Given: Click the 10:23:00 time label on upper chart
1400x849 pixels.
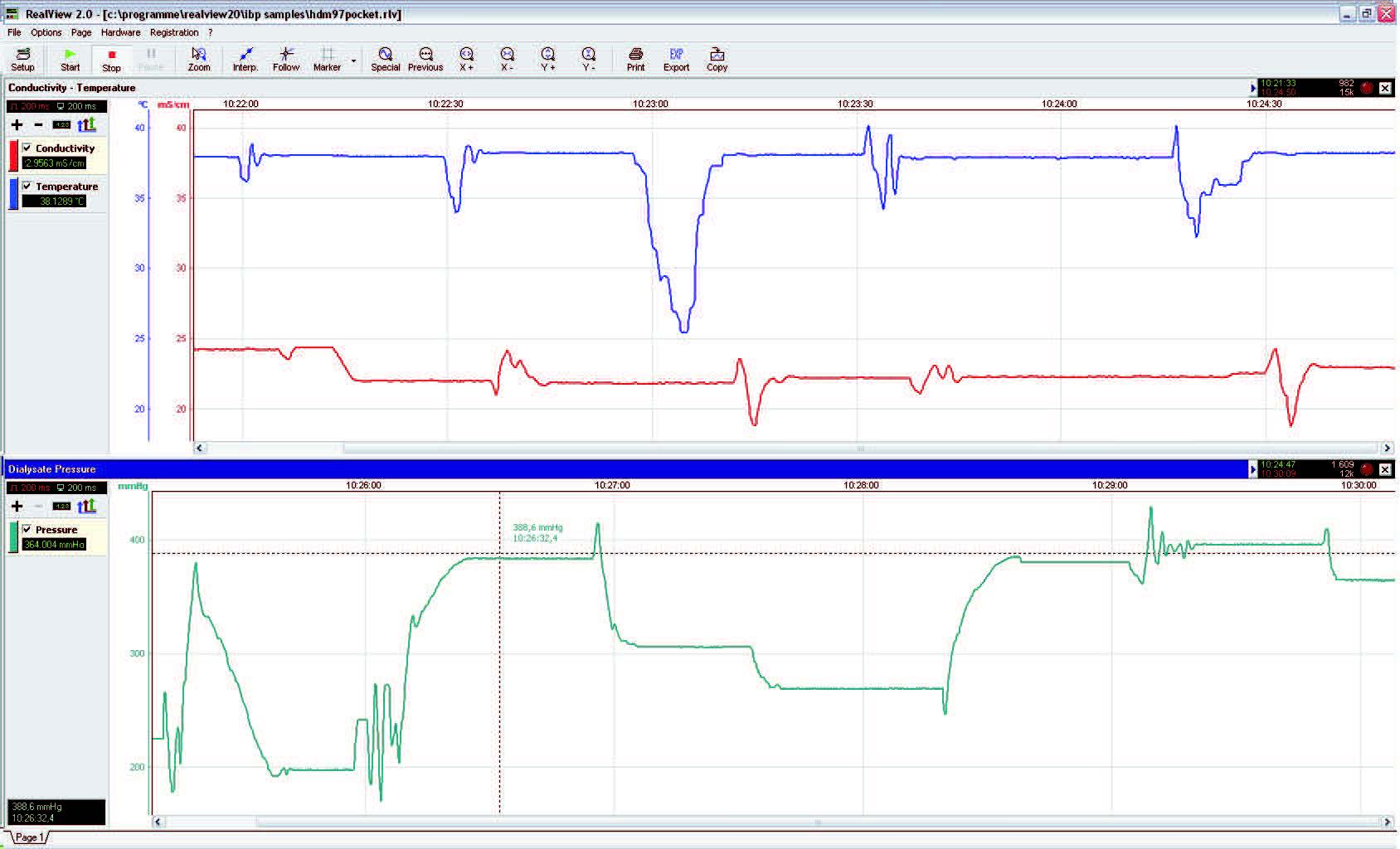Looking at the screenshot, I should [650, 104].
